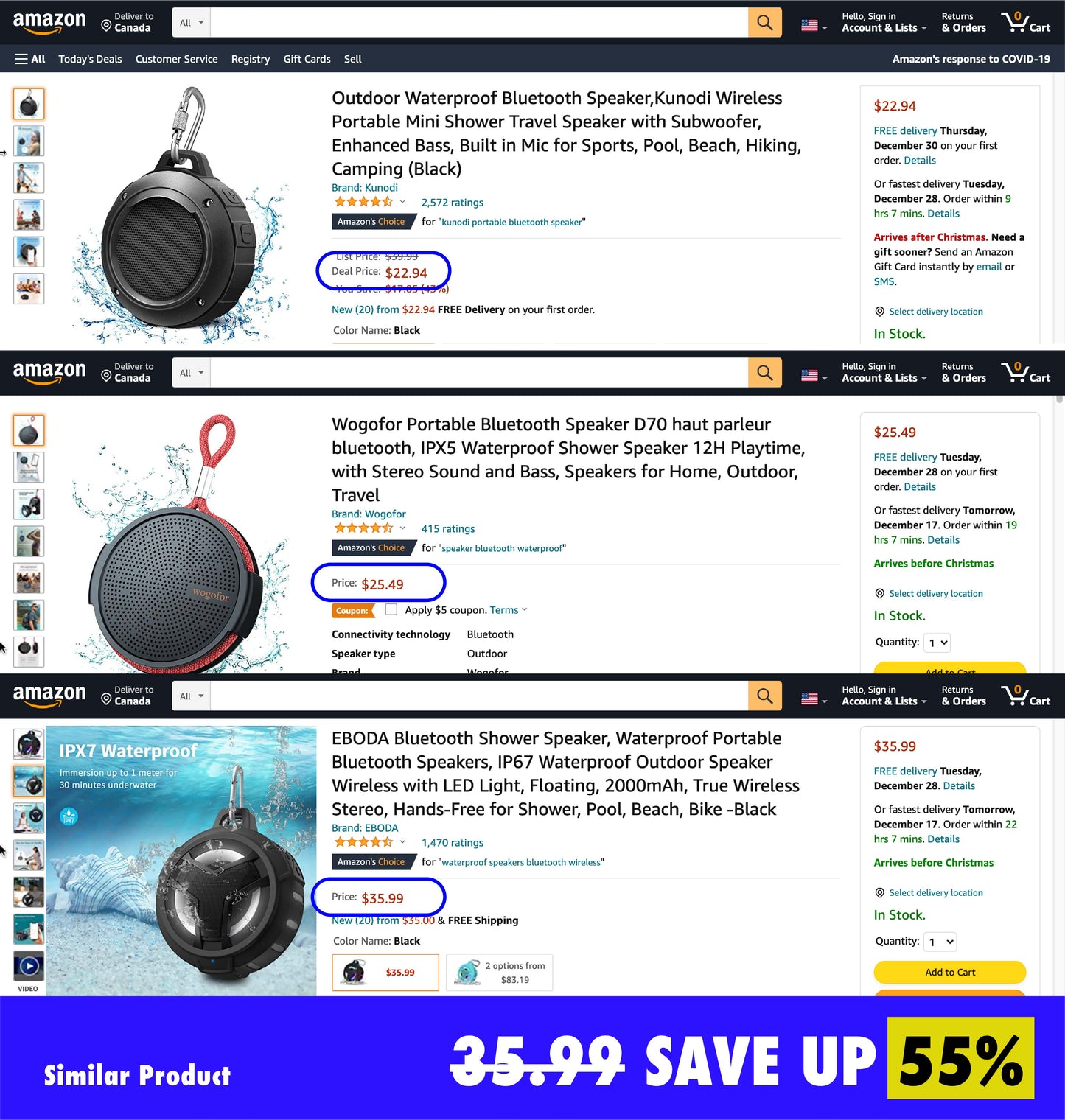Open the Quantity dropdown for EBODA speaker
Viewport: 1065px width, 1120px height.
(940, 942)
